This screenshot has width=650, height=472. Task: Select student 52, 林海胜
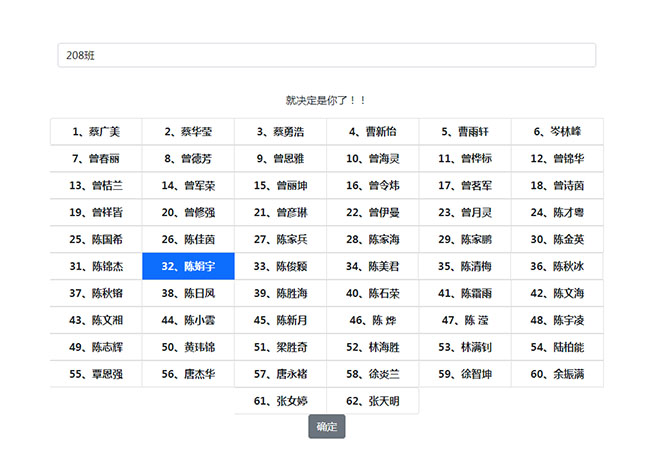pos(373,347)
